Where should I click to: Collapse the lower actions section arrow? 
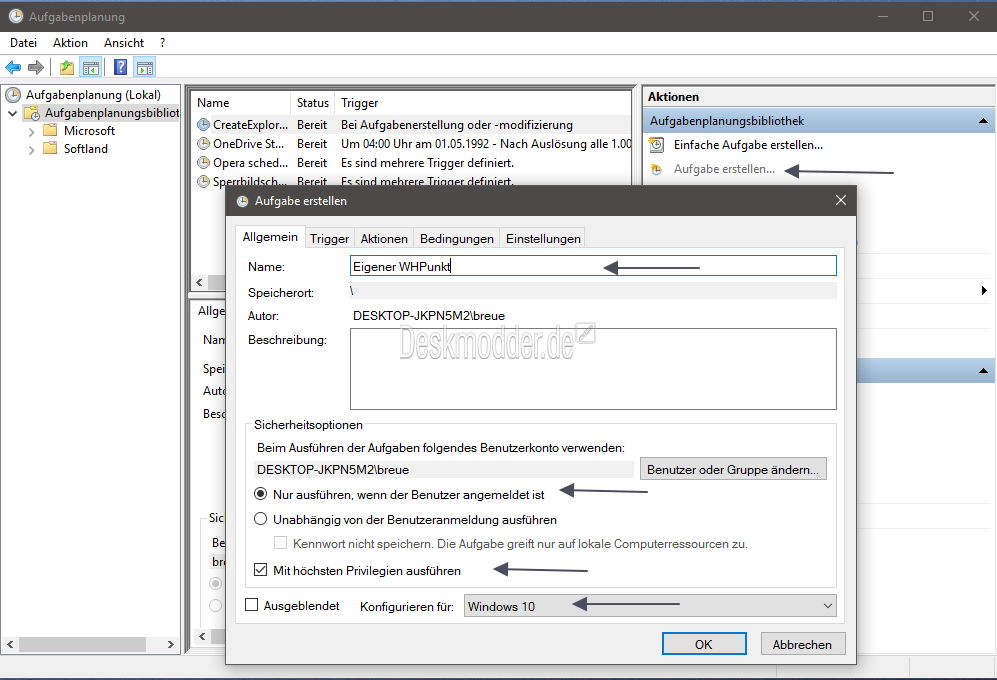983,370
